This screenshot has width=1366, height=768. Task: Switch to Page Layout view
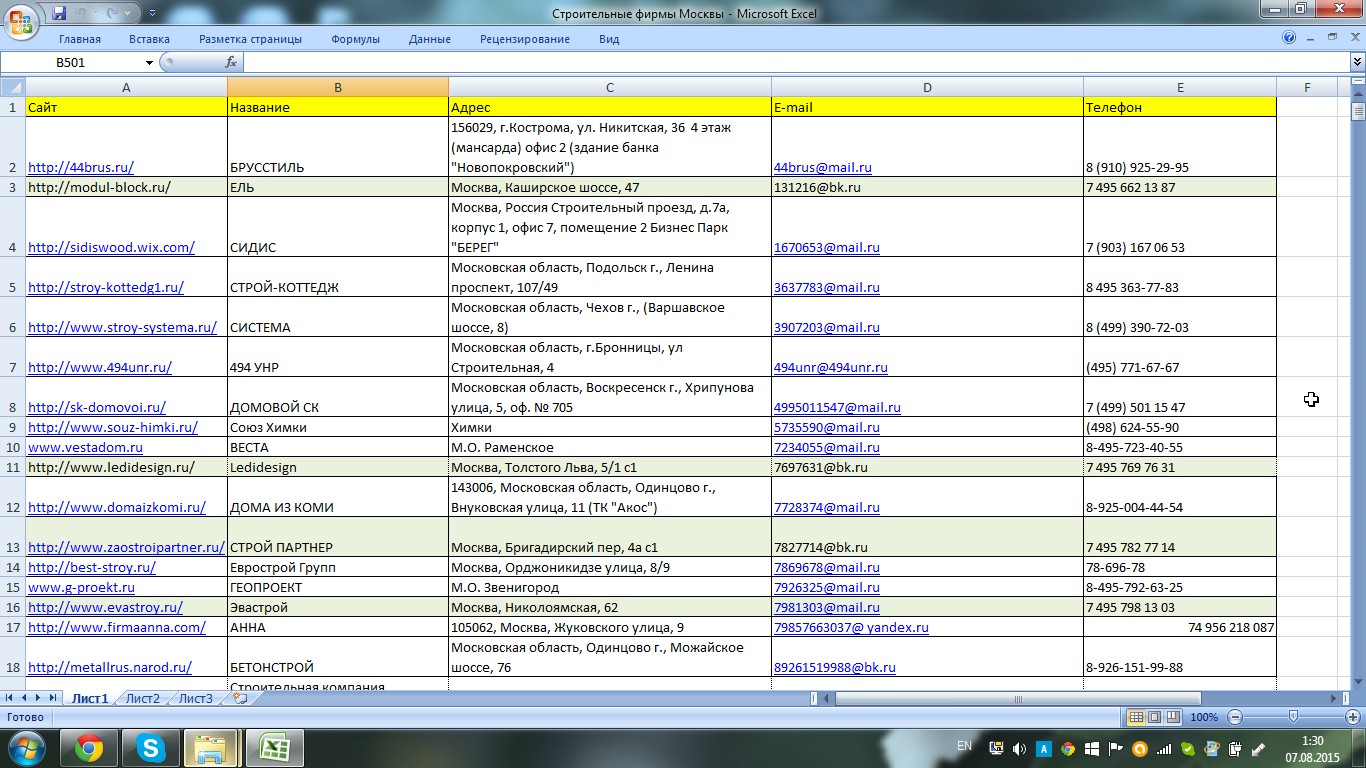1155,717
